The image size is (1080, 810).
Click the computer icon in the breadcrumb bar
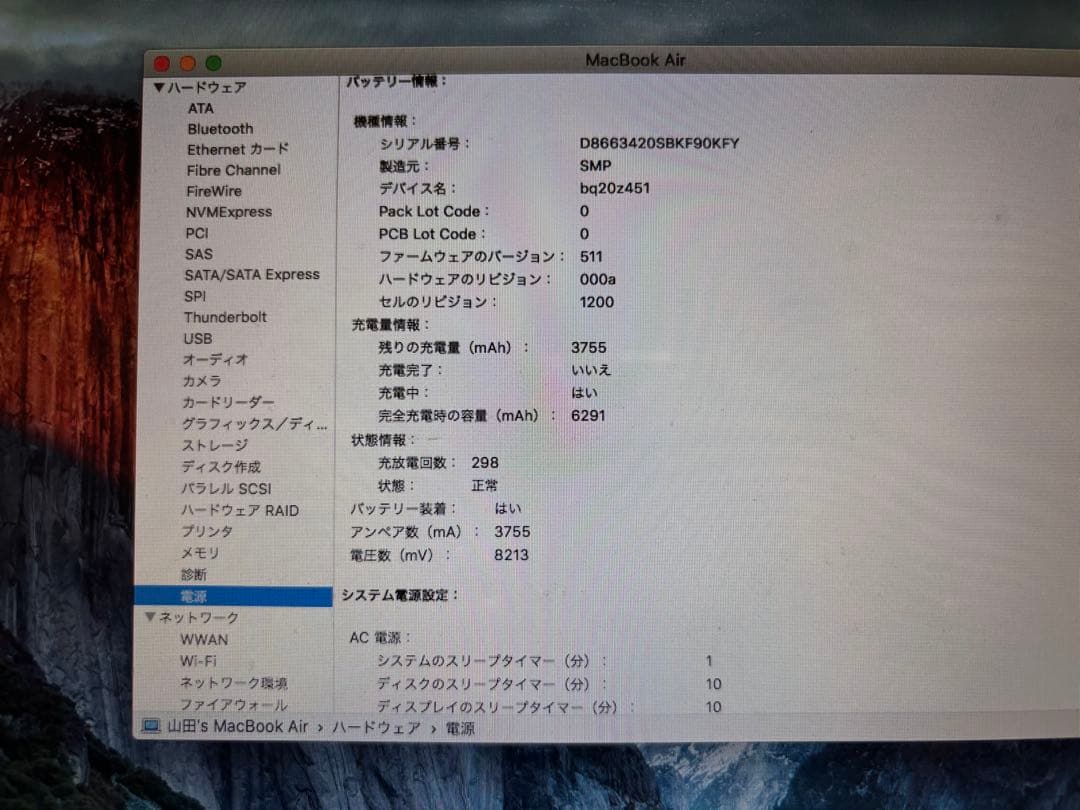click(x=152, y=728)
